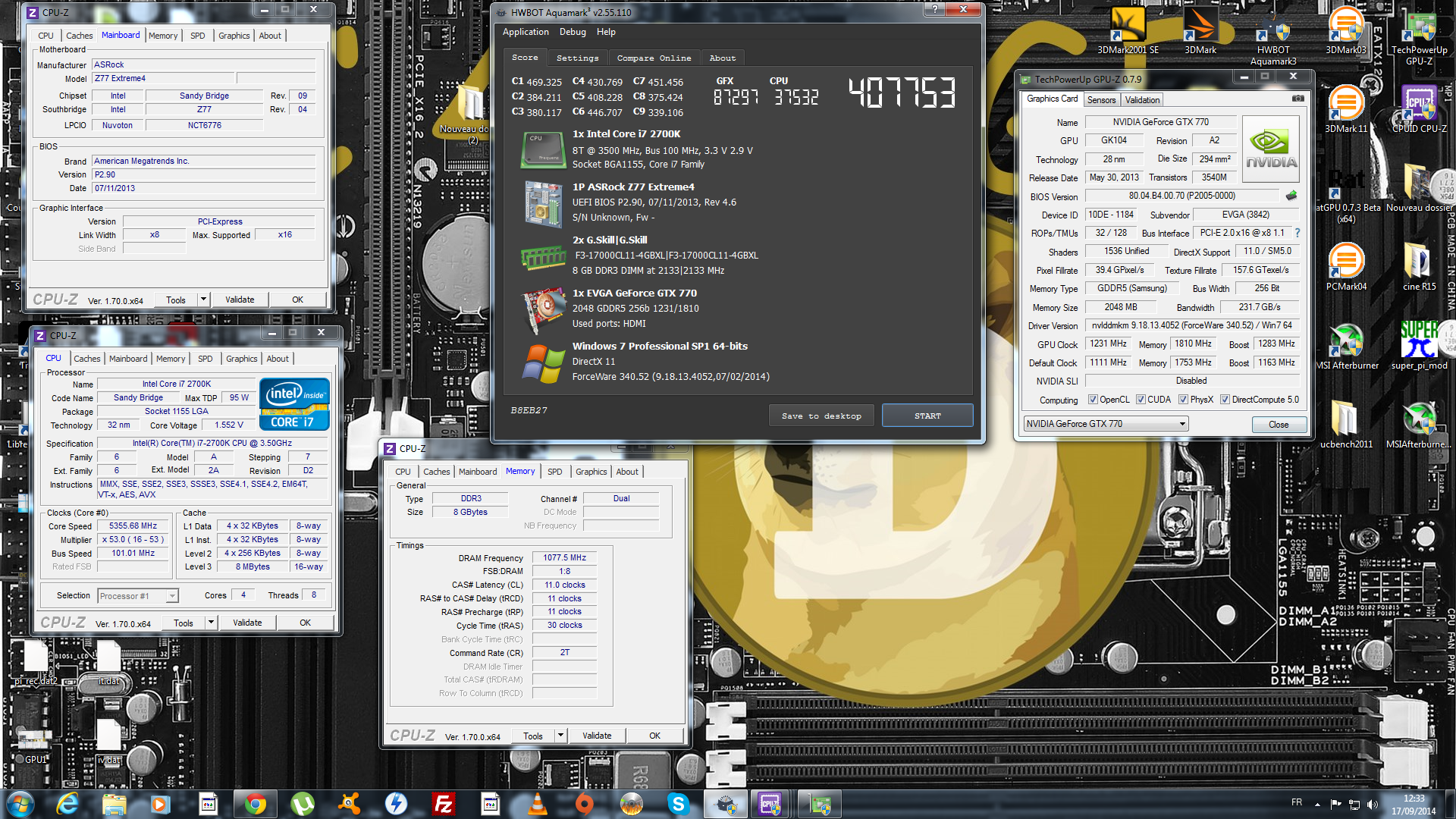Open cine R15 folder icon
The width and height of the screenshot is (1456, 819).
click(1419, 266)
